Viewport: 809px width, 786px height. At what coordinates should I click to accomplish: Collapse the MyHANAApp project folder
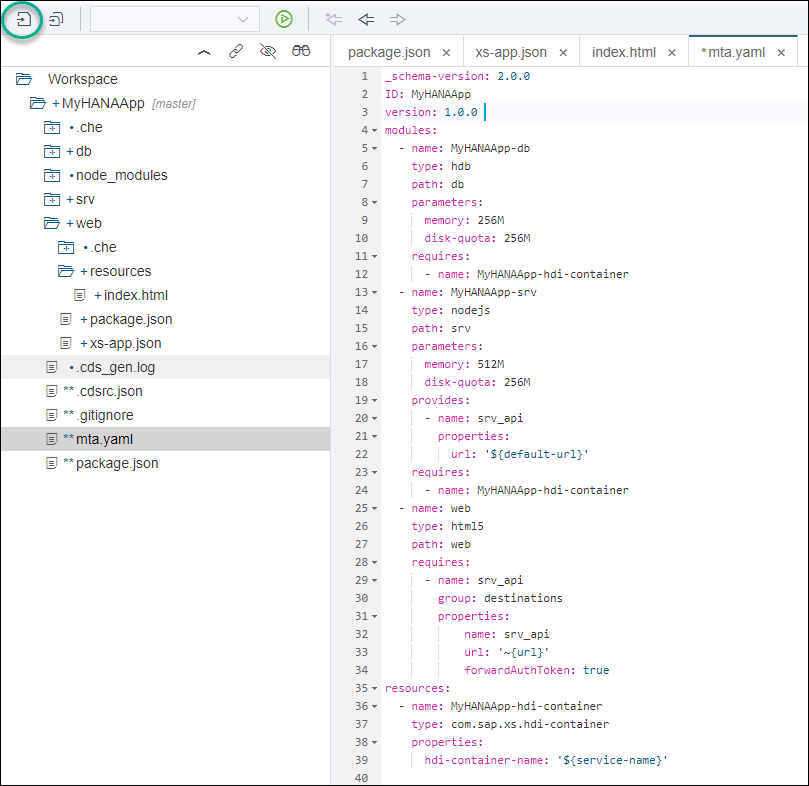point(38,103)
